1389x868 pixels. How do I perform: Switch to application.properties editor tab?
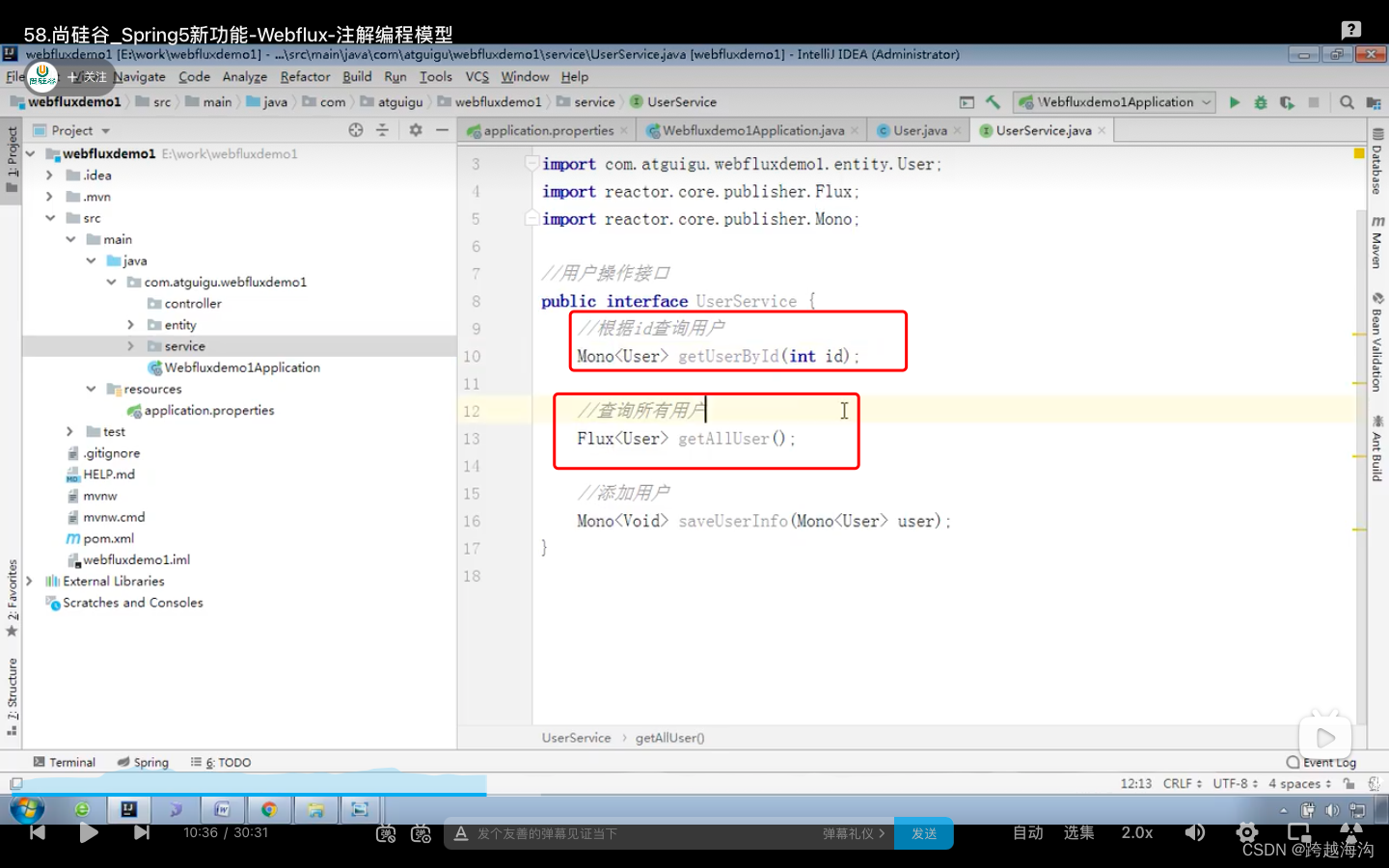[x=547, y=130]
